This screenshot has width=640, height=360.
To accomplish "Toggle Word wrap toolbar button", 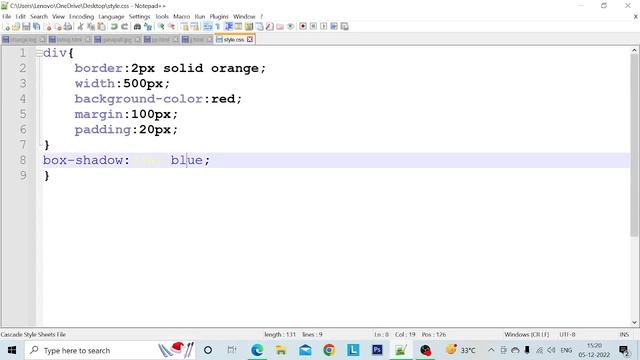I will point(208,27).
